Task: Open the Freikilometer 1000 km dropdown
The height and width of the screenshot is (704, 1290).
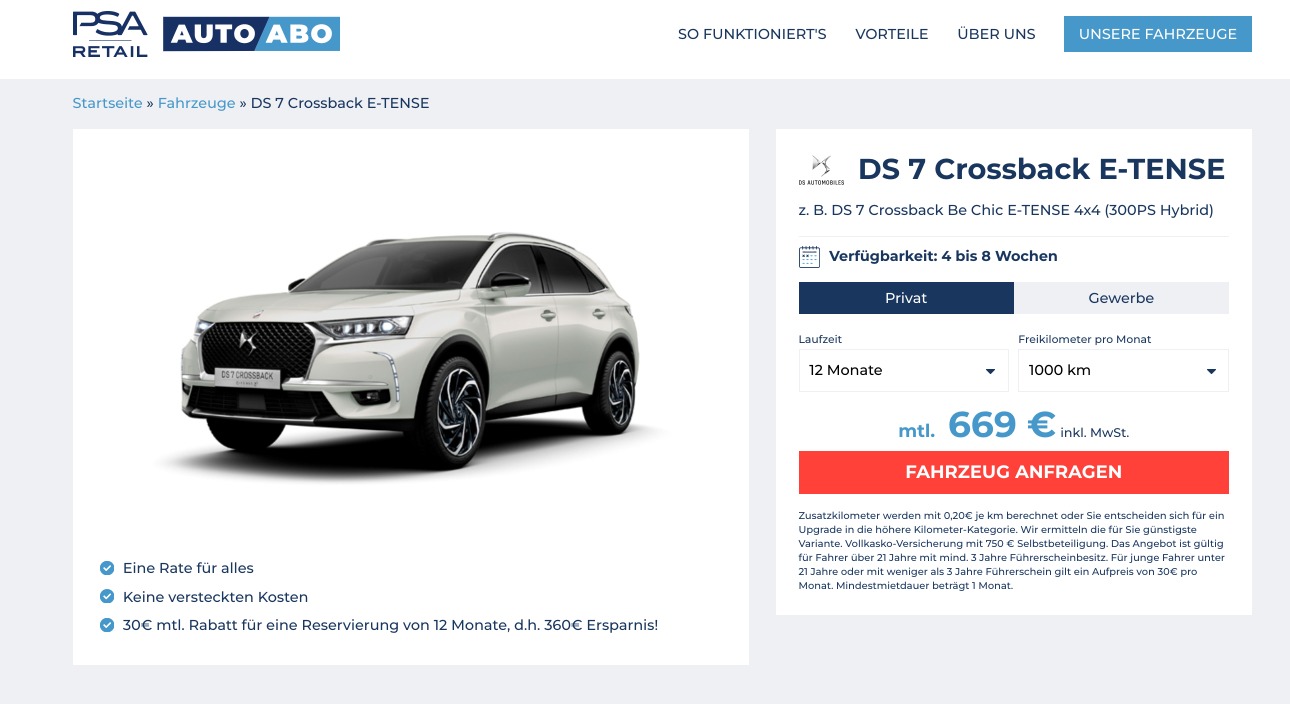Action: click(x=1123, y=370)
